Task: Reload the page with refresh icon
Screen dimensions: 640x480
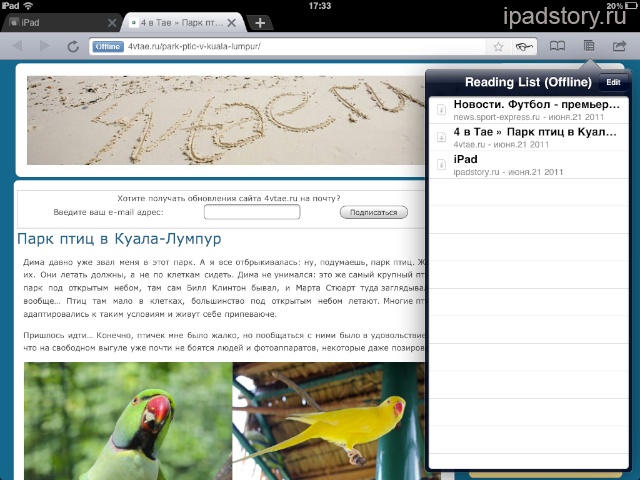Action: 73,46
